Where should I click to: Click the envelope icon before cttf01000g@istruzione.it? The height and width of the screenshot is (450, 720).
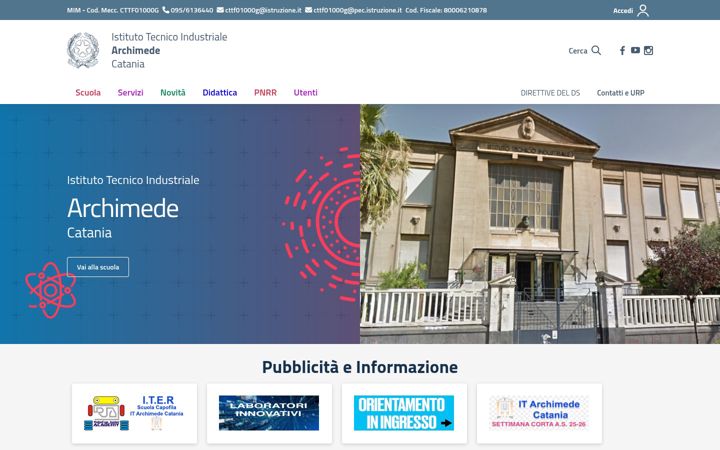pos(220,10)
